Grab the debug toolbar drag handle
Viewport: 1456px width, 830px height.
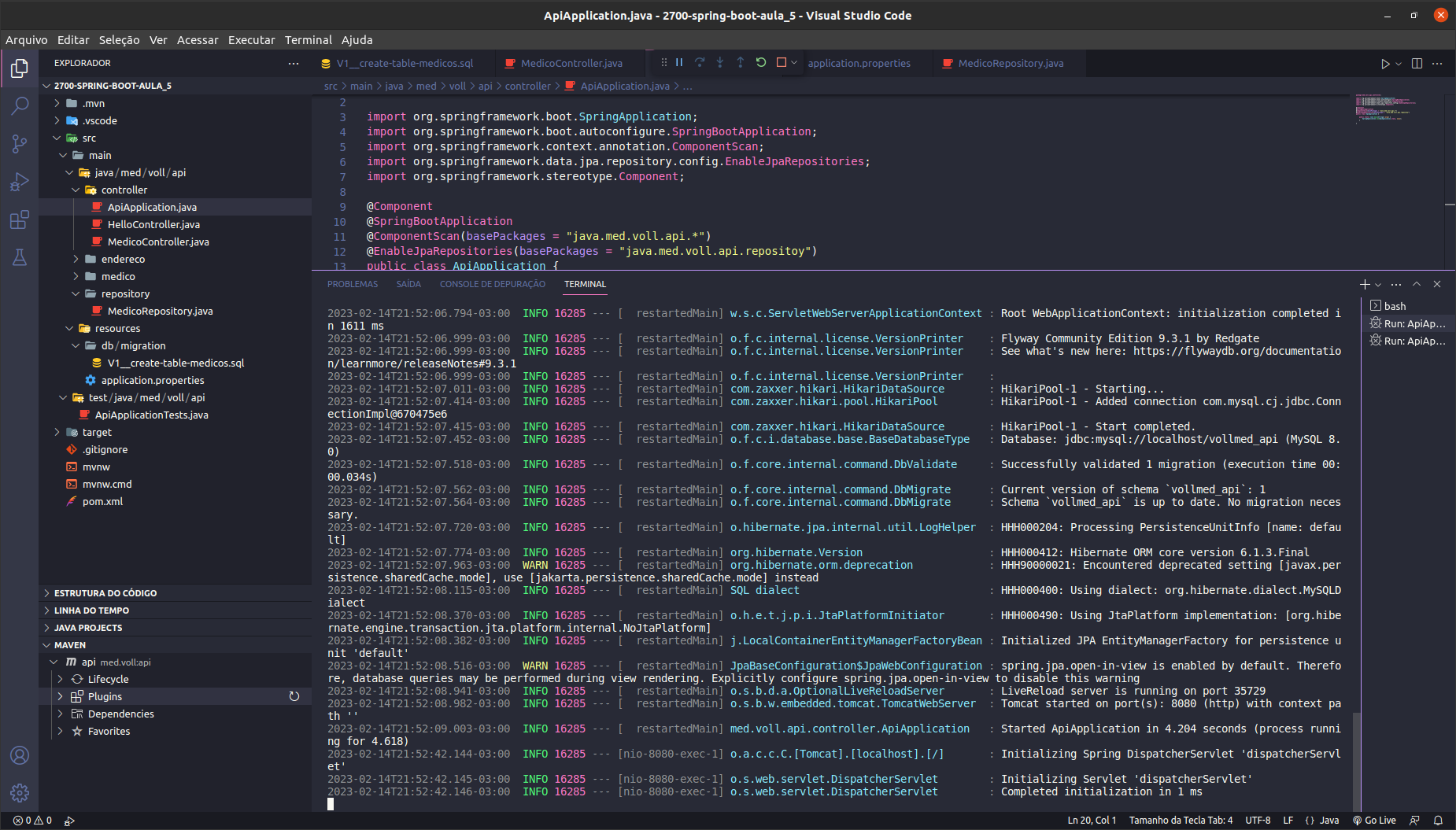[663, 62]
